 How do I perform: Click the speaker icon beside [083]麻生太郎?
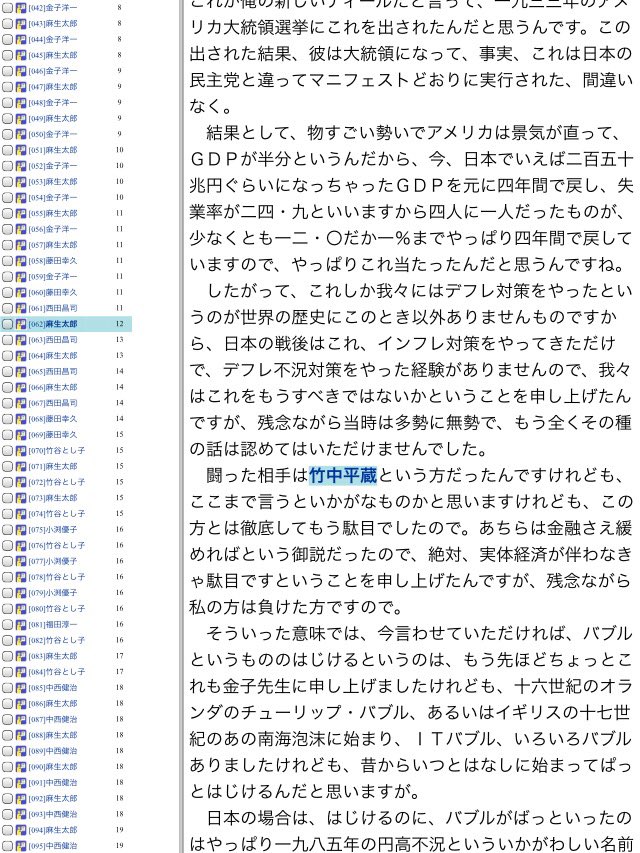(x=21, y=656)
